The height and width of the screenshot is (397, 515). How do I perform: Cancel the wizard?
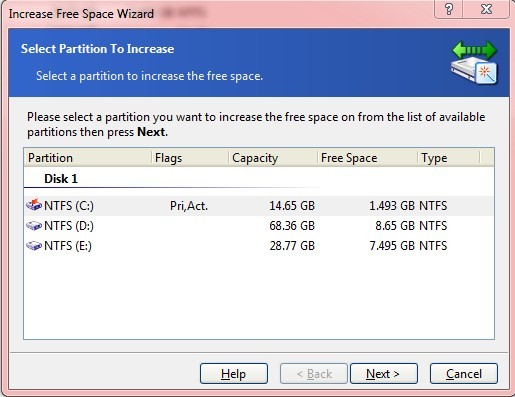(464, 374)
